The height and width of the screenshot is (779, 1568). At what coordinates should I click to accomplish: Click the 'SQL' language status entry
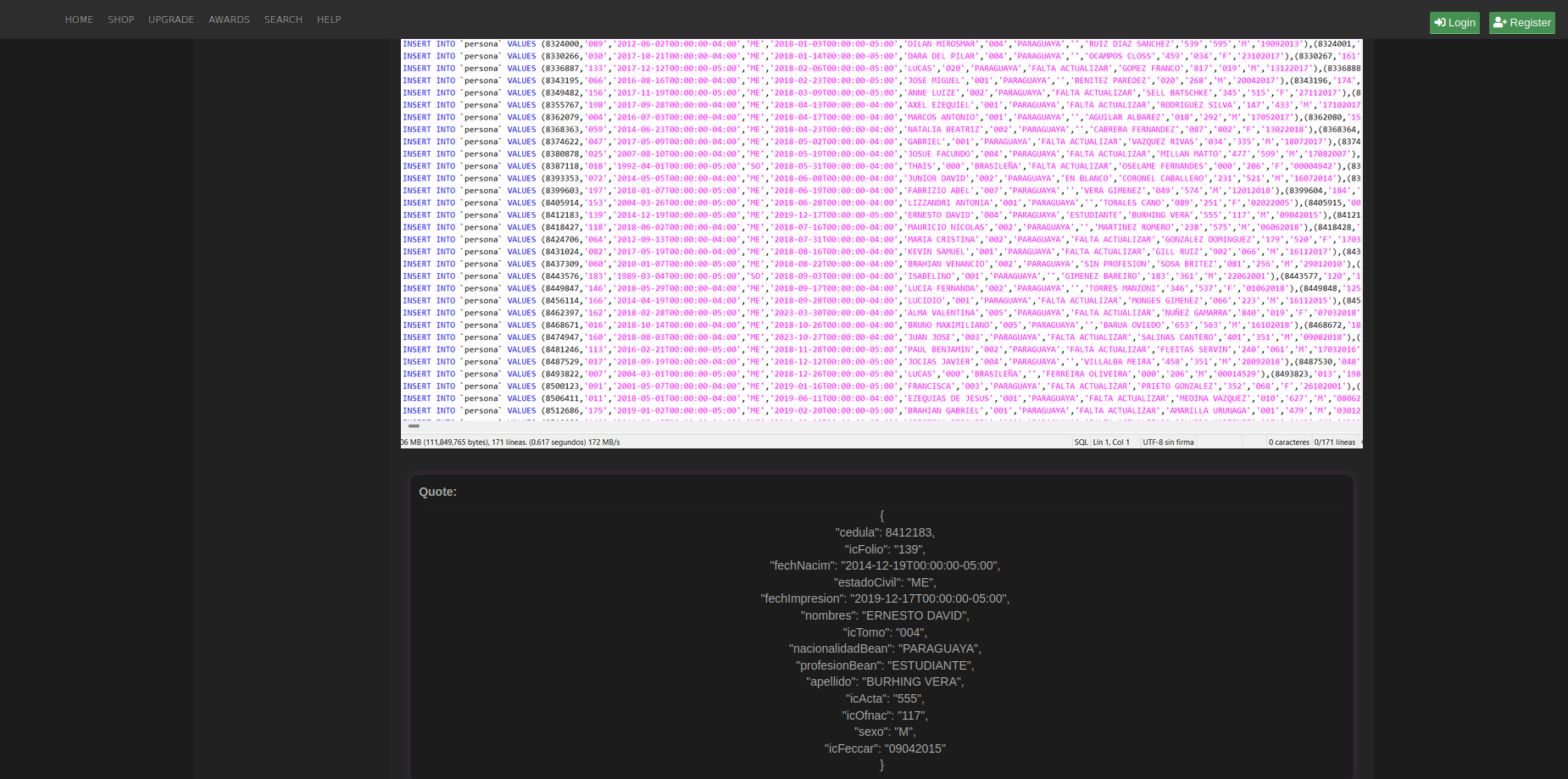(1081, 442)
